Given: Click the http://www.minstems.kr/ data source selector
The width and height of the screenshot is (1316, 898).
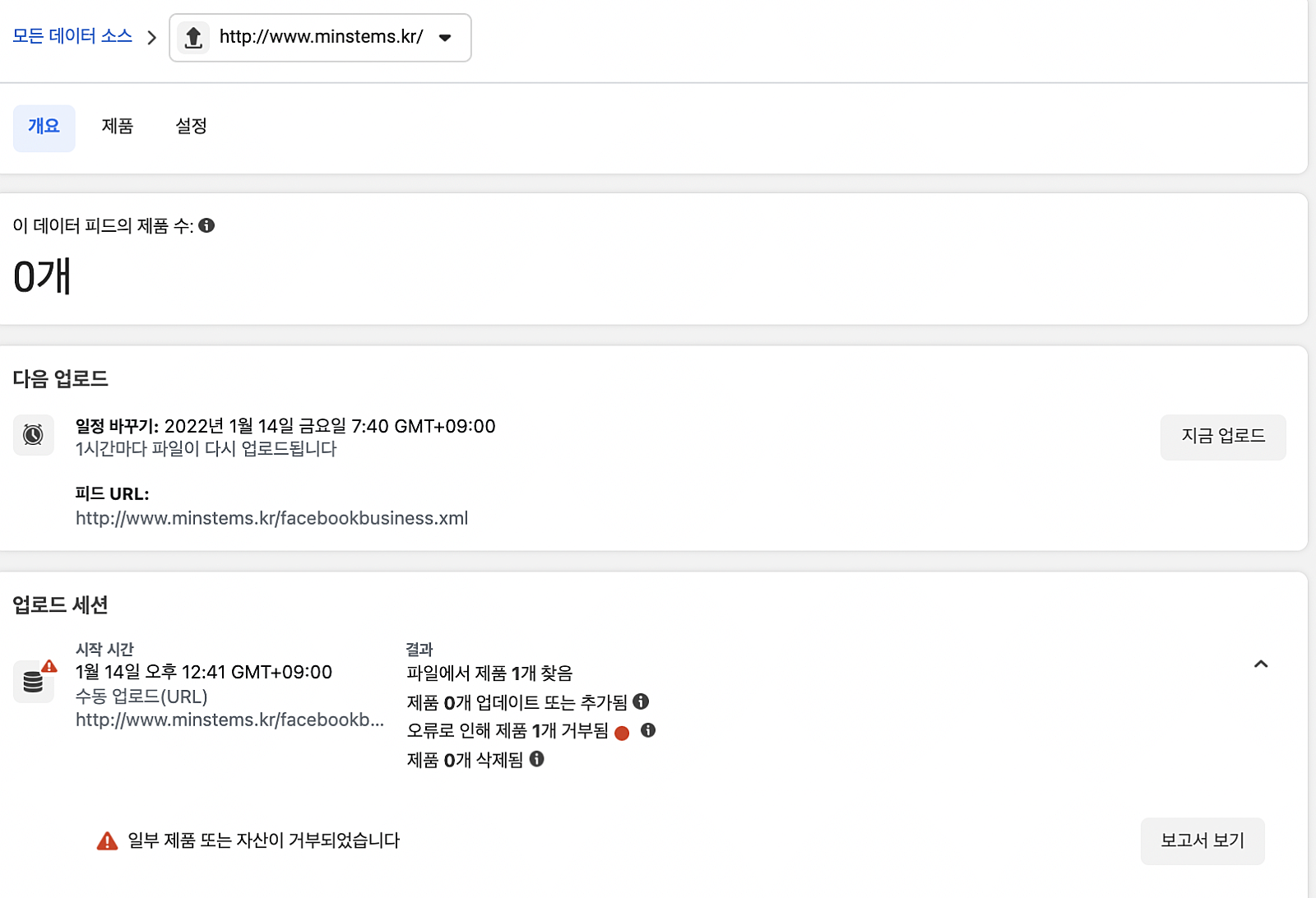Looking at the screenshot, I should 321,38.
